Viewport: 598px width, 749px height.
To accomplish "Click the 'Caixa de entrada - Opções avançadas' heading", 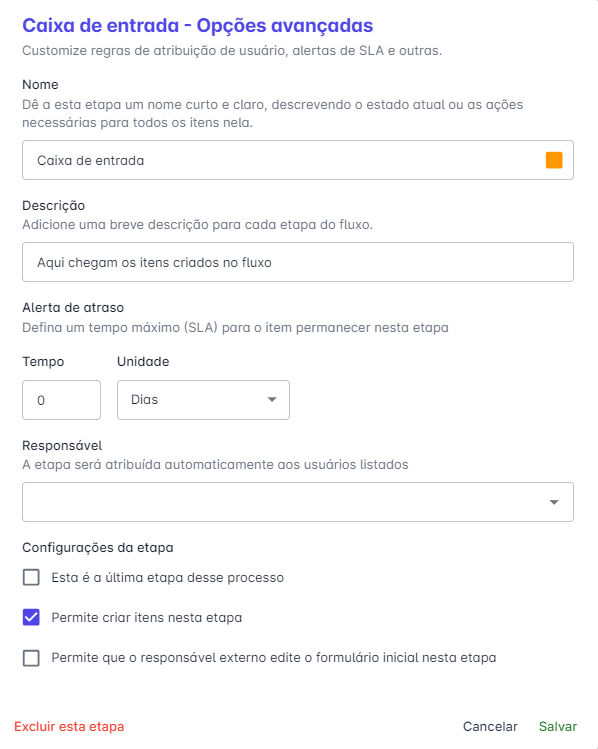I will [198, 25].
